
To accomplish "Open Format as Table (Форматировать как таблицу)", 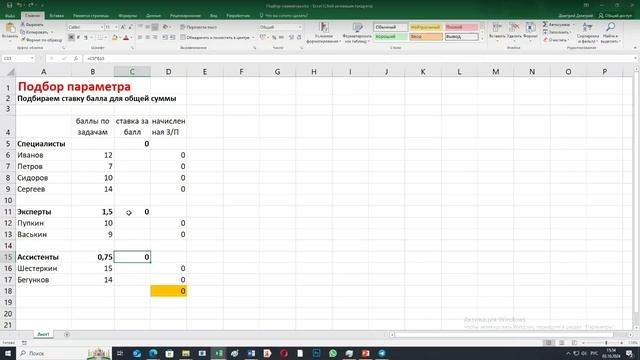I will pos(357,33).
